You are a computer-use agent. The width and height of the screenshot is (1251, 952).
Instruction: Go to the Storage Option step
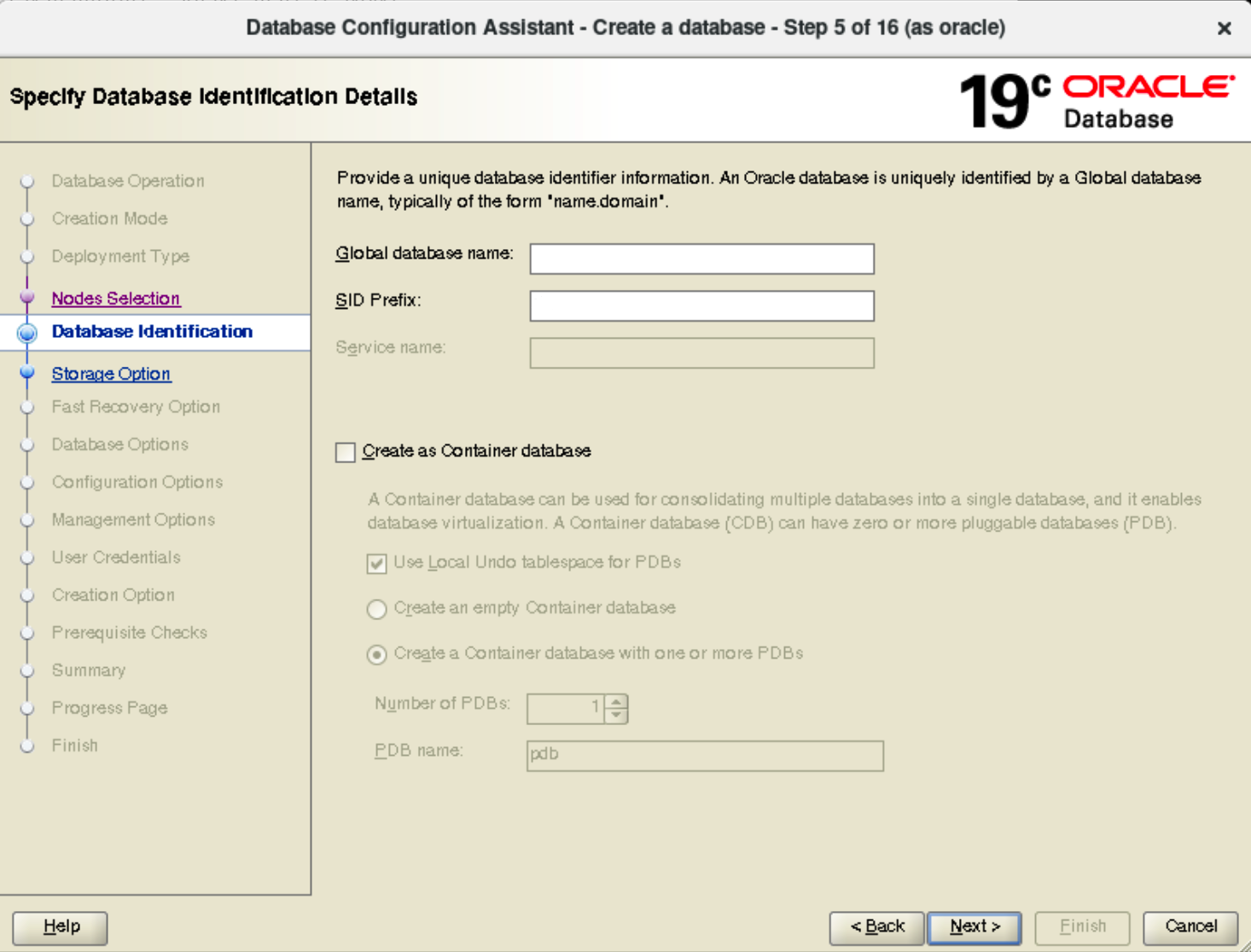111,374
